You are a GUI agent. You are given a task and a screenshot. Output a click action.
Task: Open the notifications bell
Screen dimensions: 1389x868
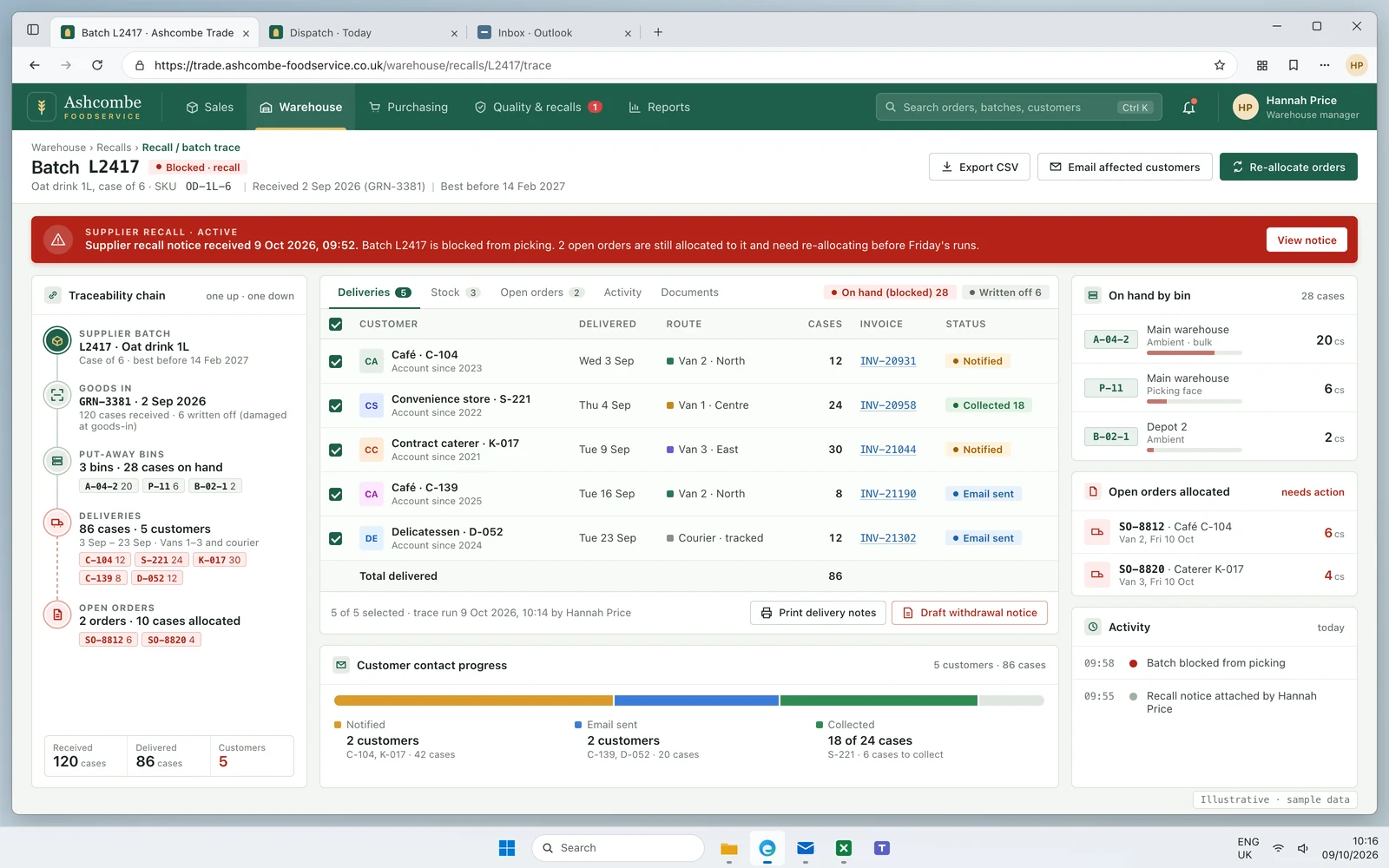pos(1188,108)
